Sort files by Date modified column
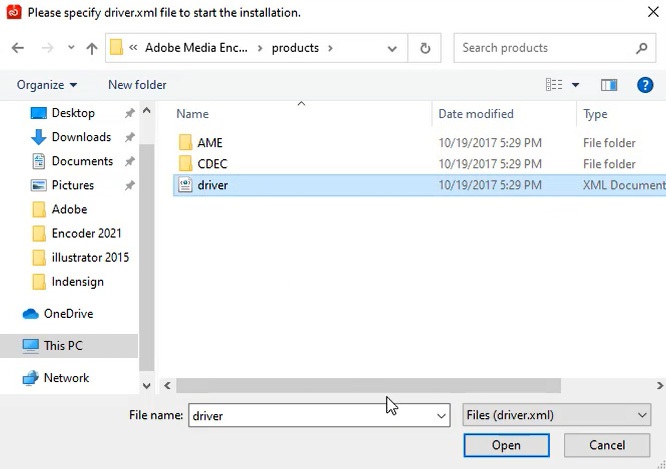Viewport: 666px width, 469px height. 476,114
